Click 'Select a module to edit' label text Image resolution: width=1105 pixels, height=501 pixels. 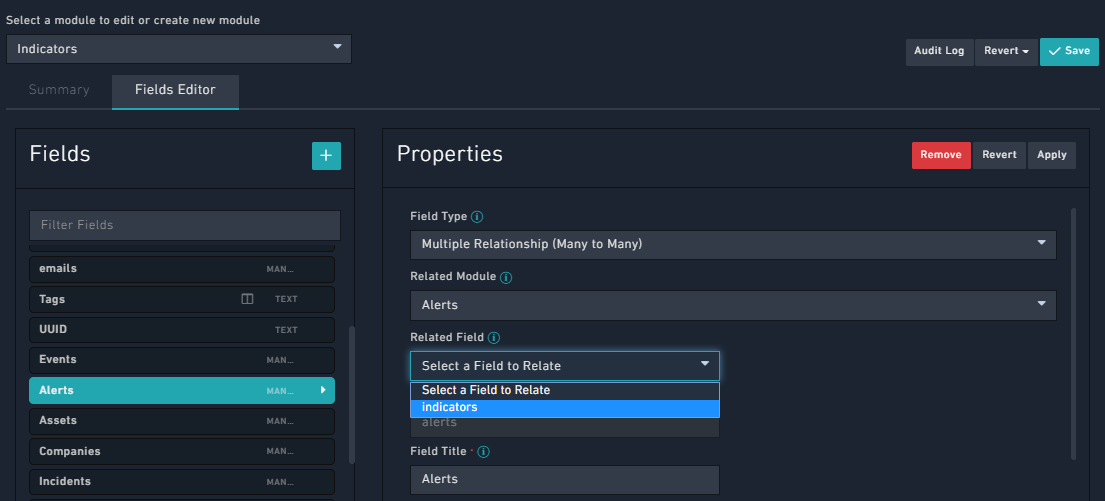(133, 20)
